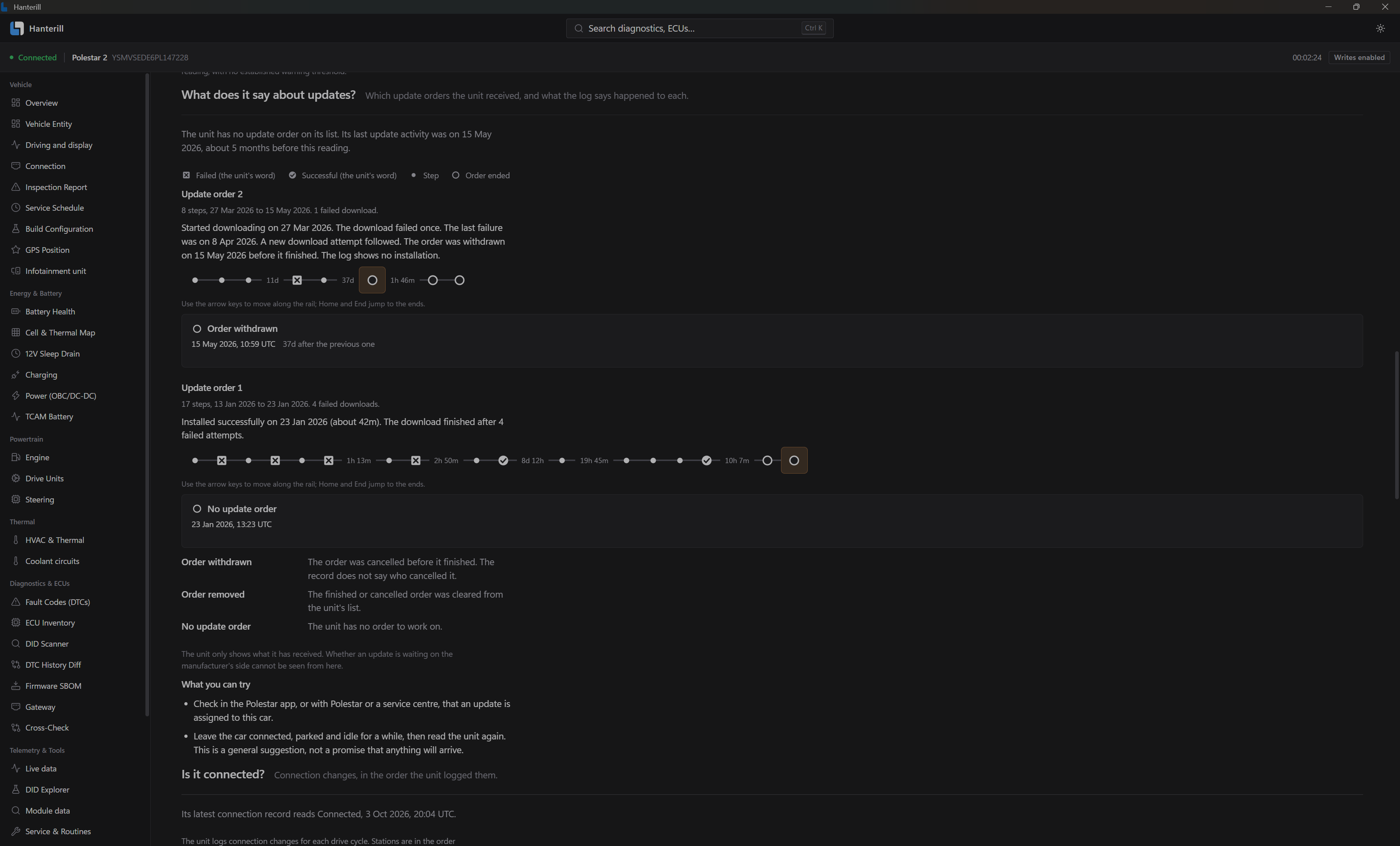
Task: Click the 'Update order 2' heading
Action: point(212,194)
